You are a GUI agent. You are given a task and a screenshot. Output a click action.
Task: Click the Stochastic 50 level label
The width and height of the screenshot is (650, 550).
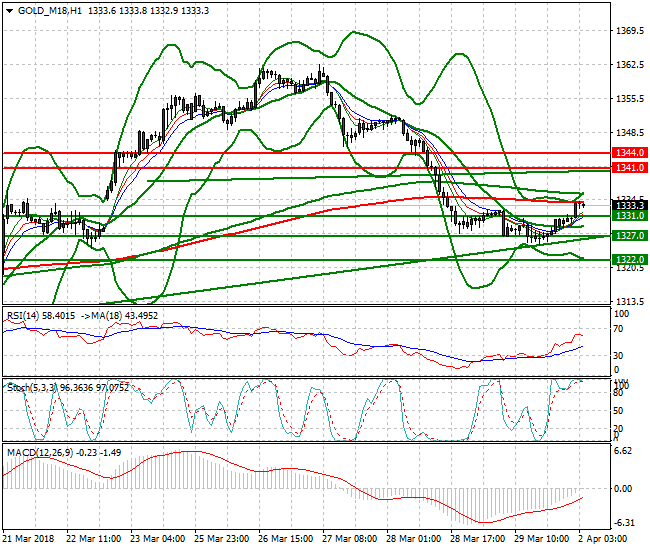(x=618, y=410)
